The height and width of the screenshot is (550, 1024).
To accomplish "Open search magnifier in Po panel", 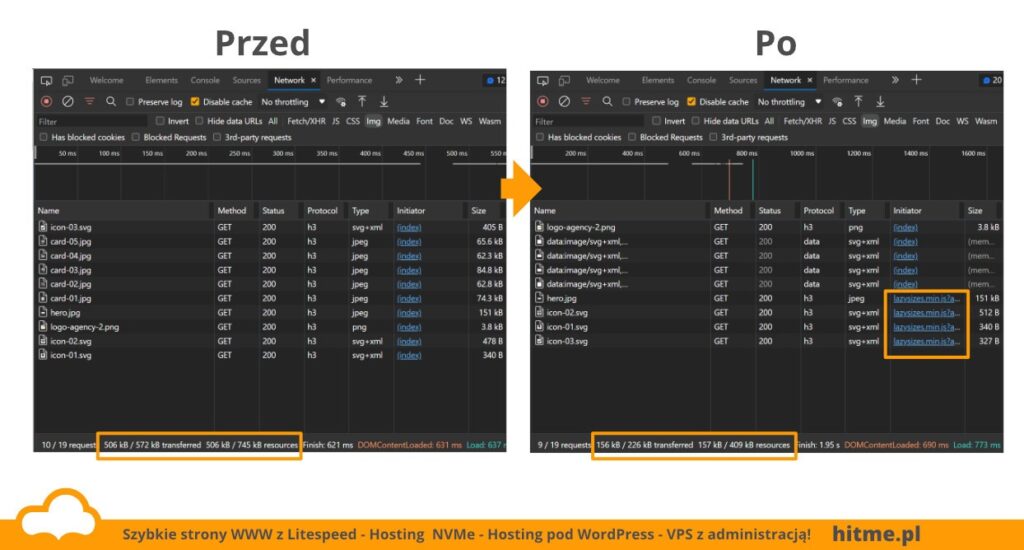I will click(x=607, y=101).
